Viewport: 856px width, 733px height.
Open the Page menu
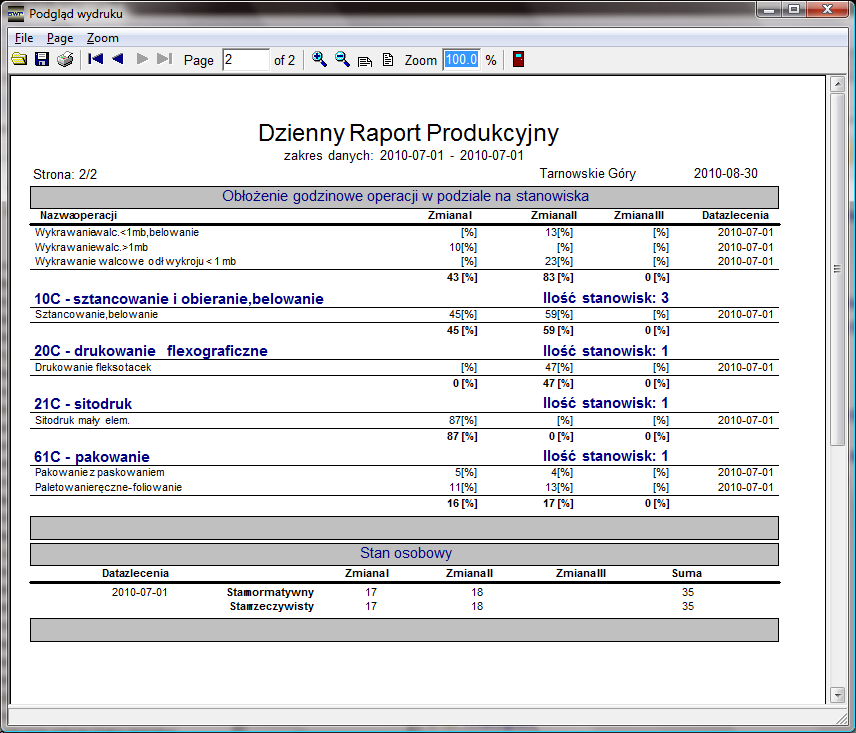(x=60, y=38)
